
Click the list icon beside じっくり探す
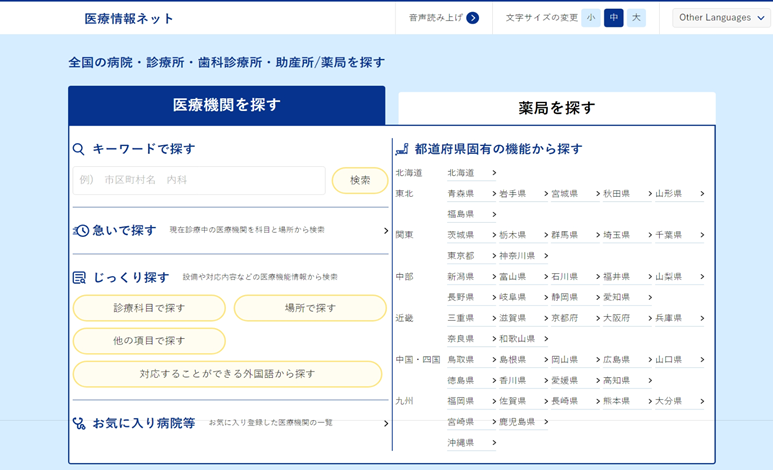click(x=79, y=278)
